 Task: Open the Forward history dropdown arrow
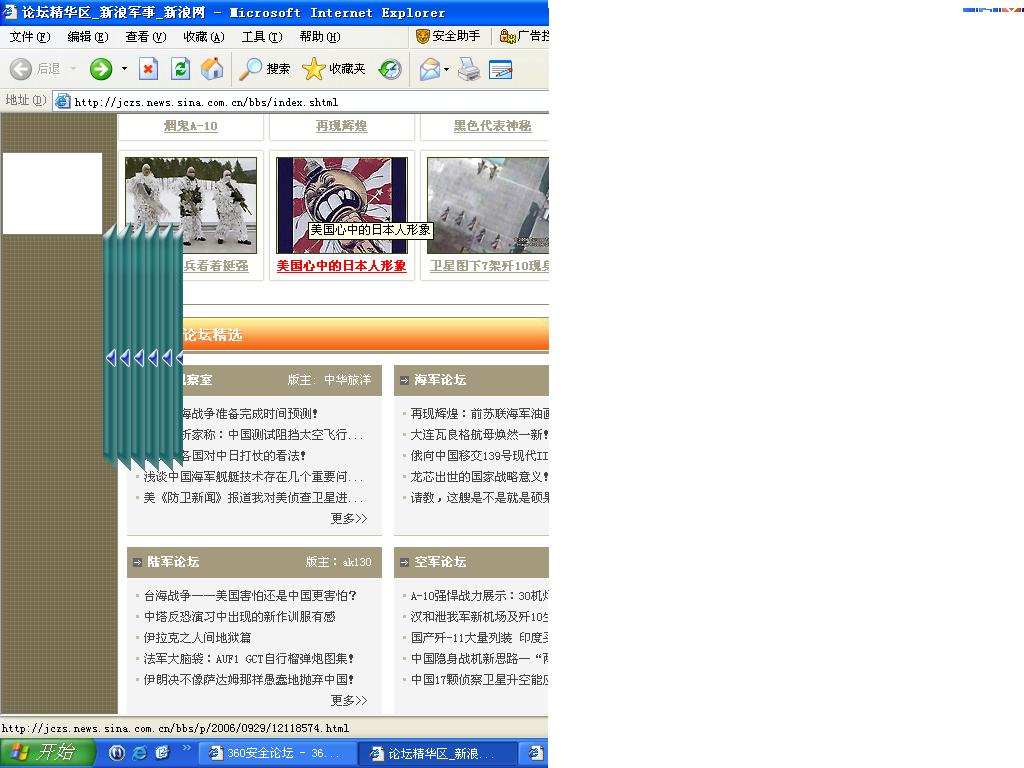tap(124, 69)
